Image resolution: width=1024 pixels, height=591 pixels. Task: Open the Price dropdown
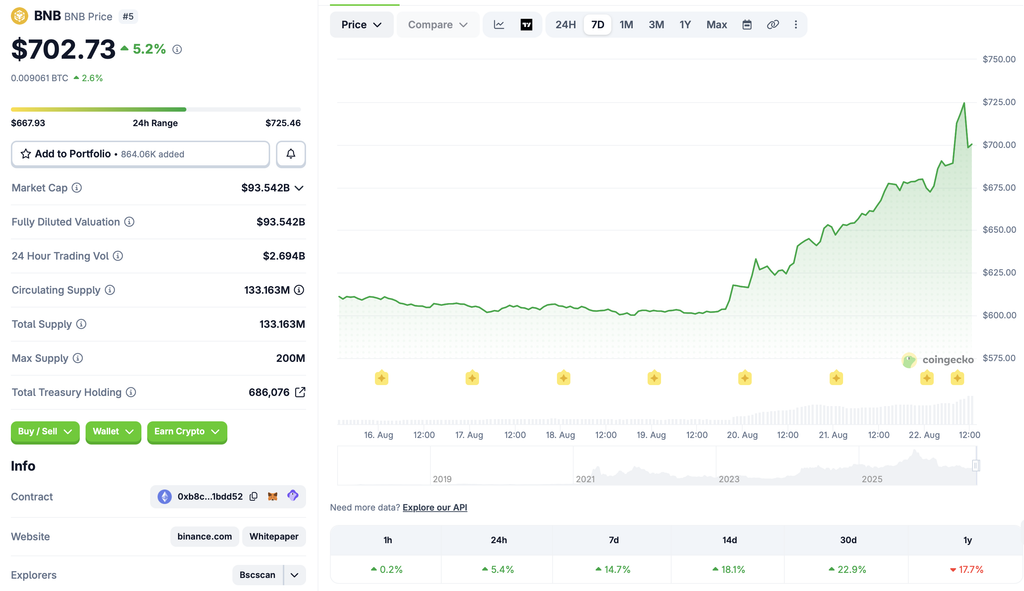tap(361, 25)
